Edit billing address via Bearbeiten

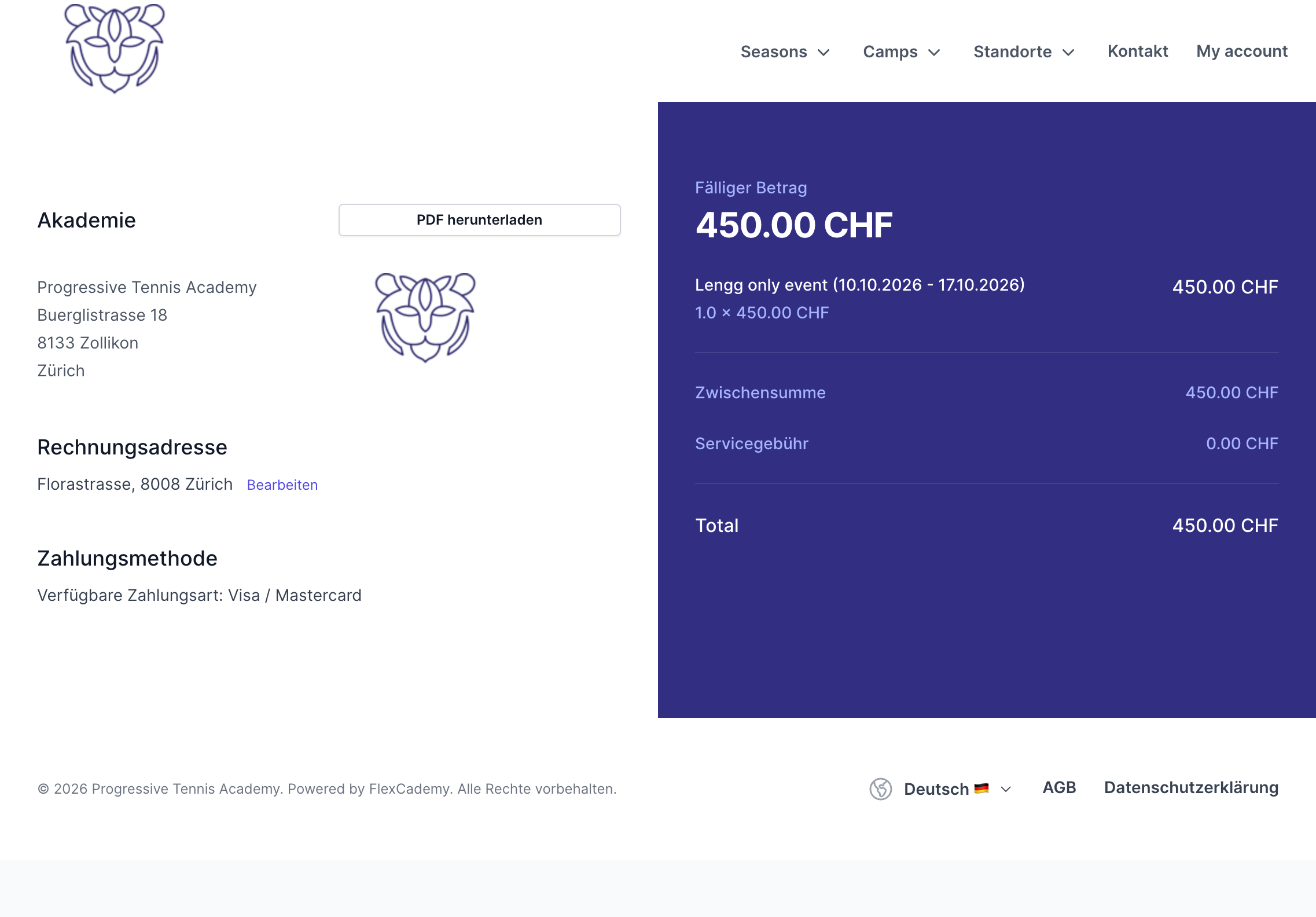[282, 485]
